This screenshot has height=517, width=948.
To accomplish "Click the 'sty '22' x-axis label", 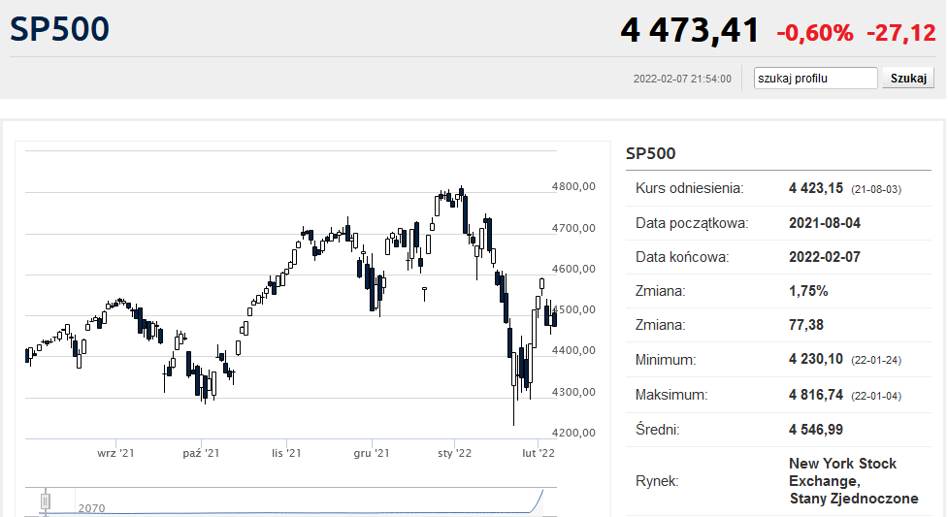I will (455, 453).
